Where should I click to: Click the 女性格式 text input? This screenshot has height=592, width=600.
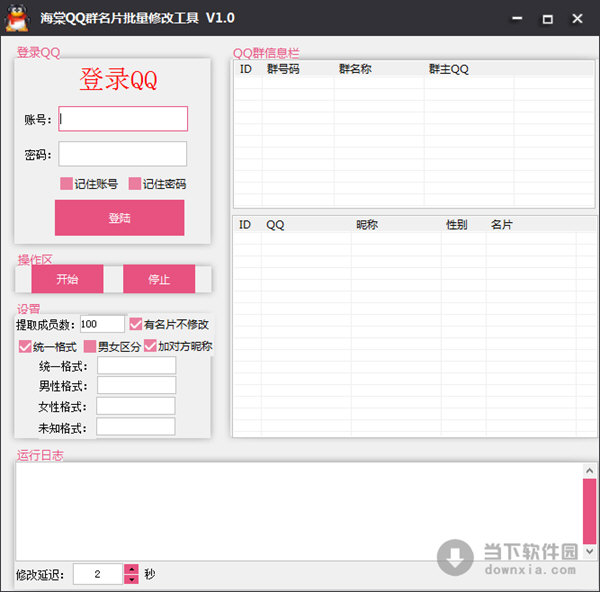(136, 406)
